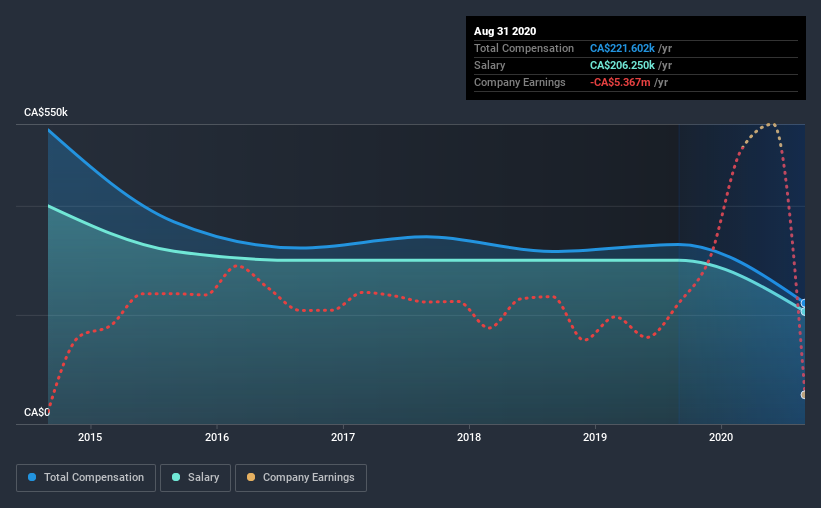The height and width of the screenshot is (508, 821).
Task: Toggle the Company Earnings legend button
Action: 301,478
